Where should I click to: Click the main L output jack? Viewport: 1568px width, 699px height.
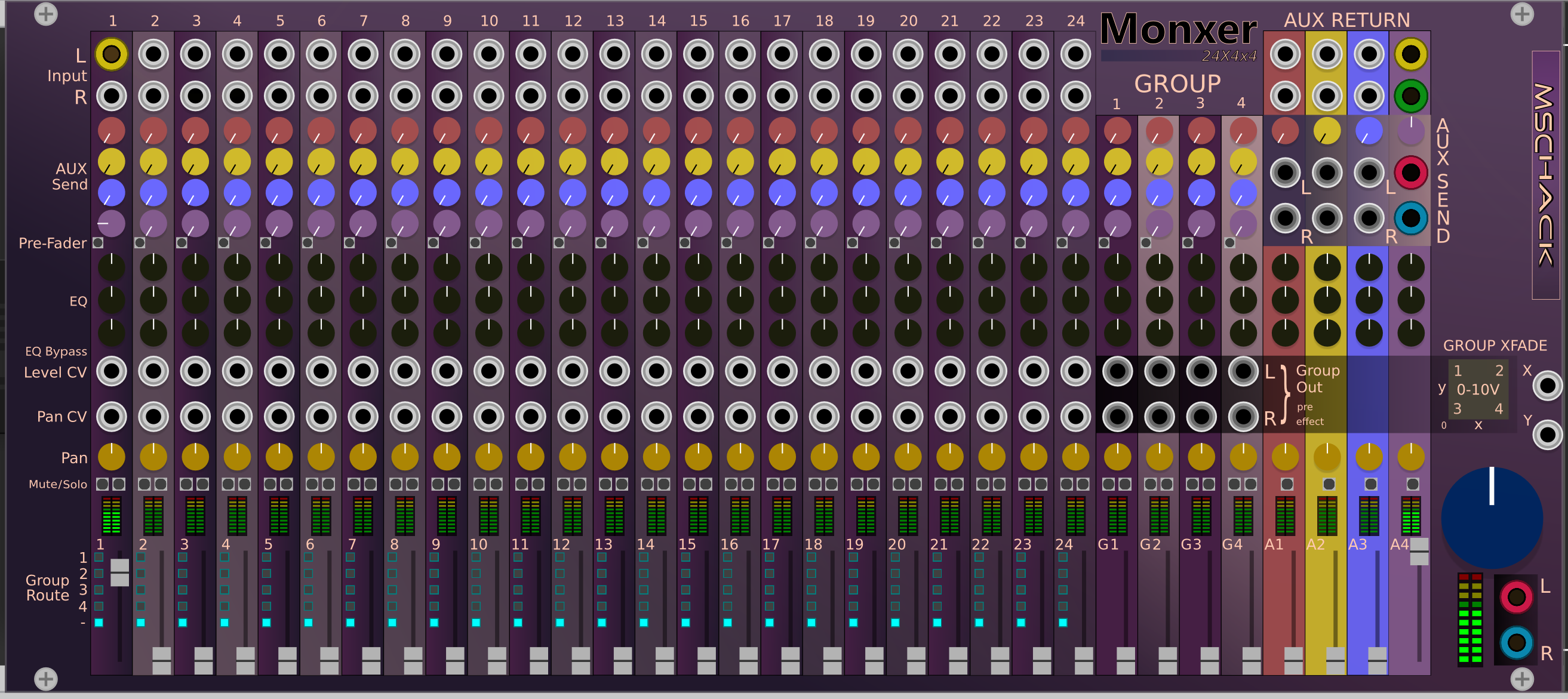click(1516, 597)
